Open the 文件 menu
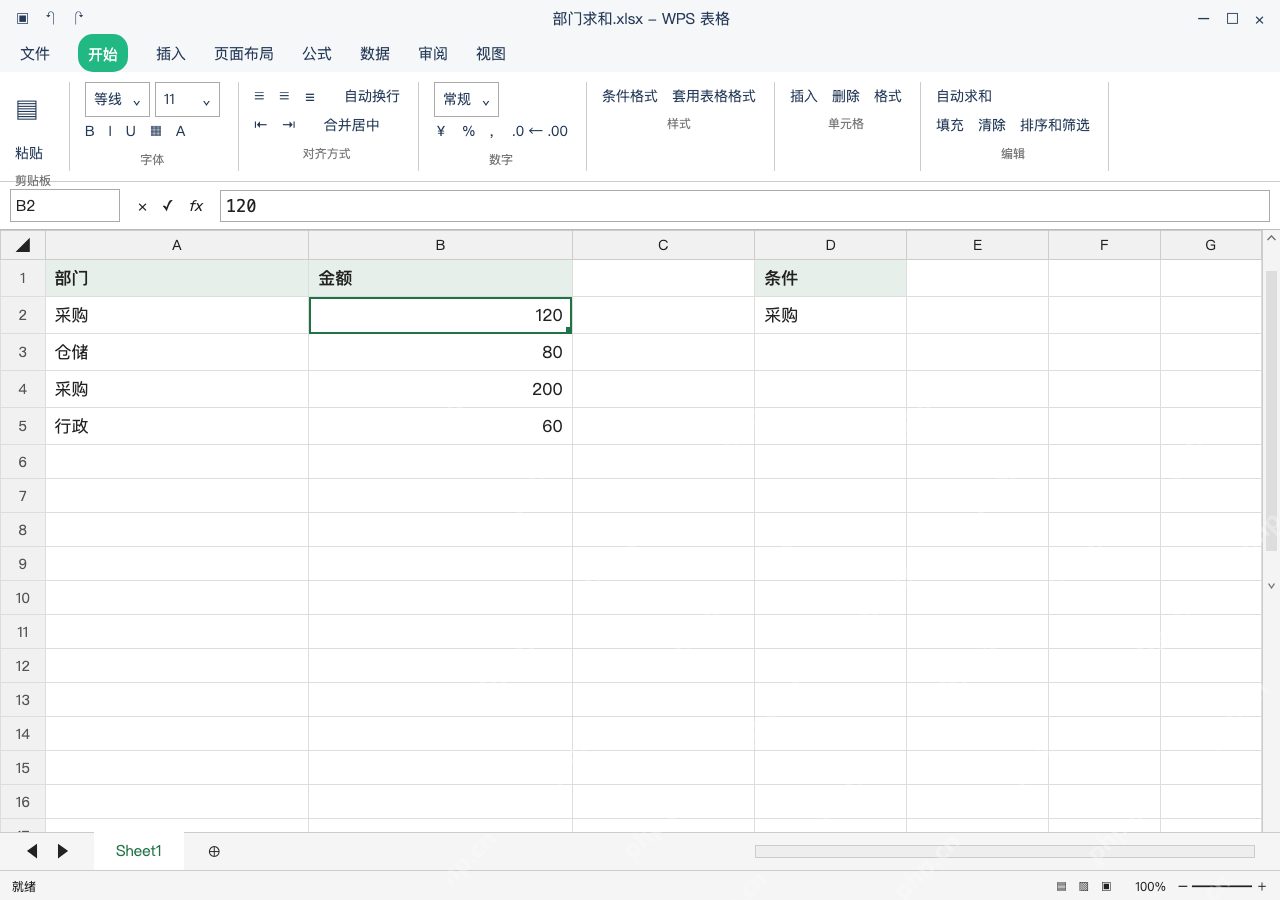The image size is (1280, 900). (35, 54)
